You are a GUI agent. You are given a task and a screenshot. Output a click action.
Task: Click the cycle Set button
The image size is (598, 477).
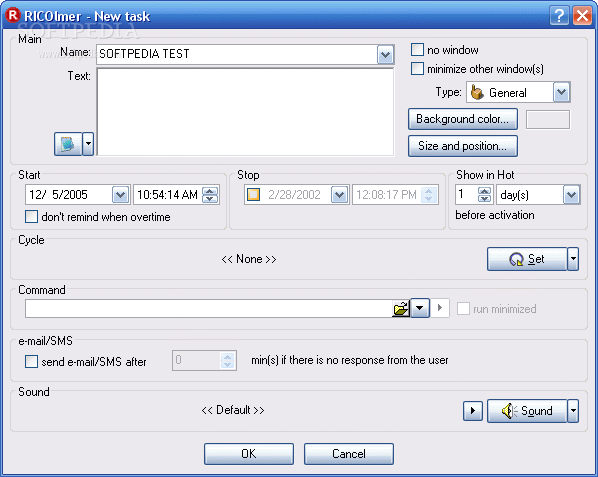(527, 259)
